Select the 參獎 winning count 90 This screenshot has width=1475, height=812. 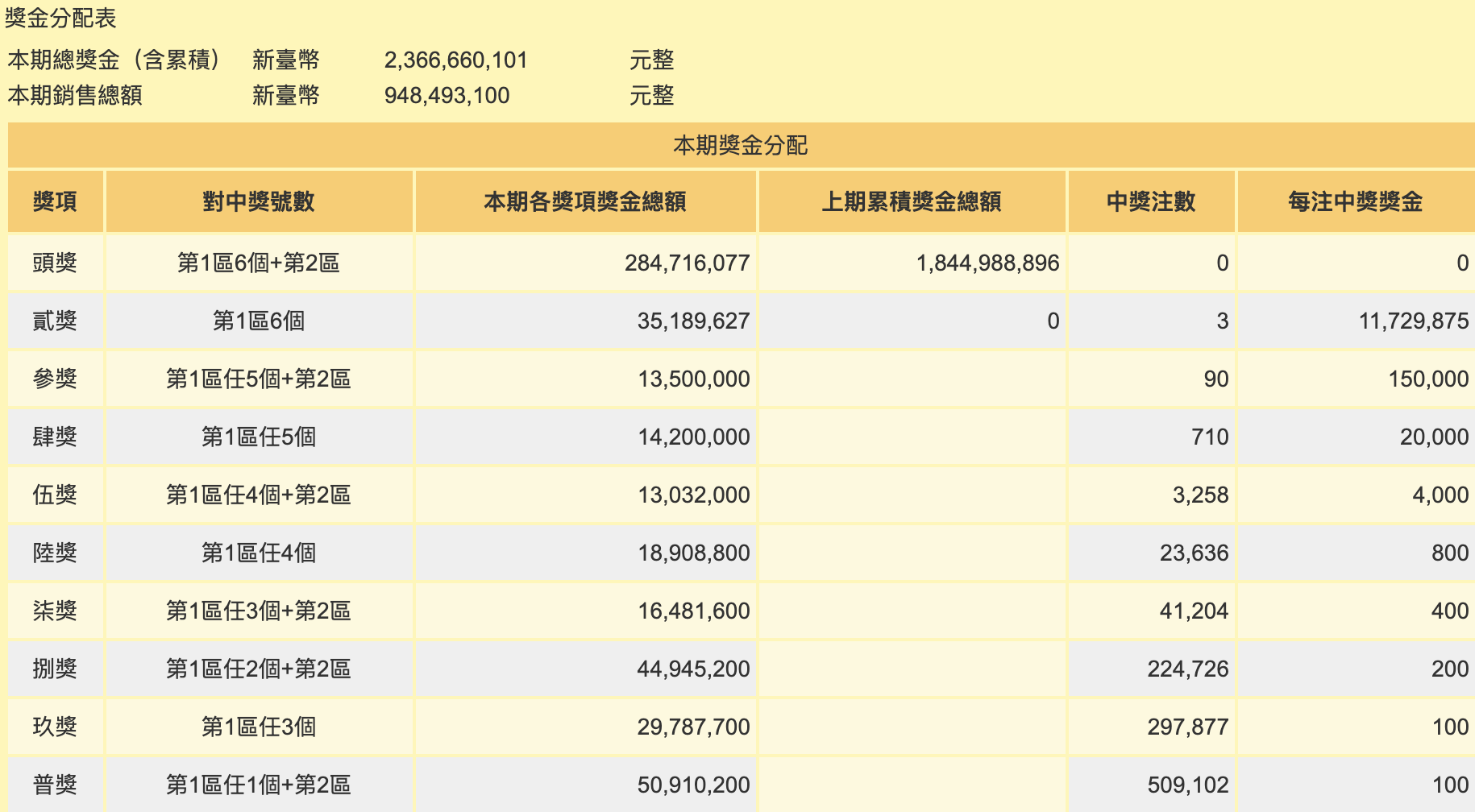pyautogui.click(x=1215, y=379)
